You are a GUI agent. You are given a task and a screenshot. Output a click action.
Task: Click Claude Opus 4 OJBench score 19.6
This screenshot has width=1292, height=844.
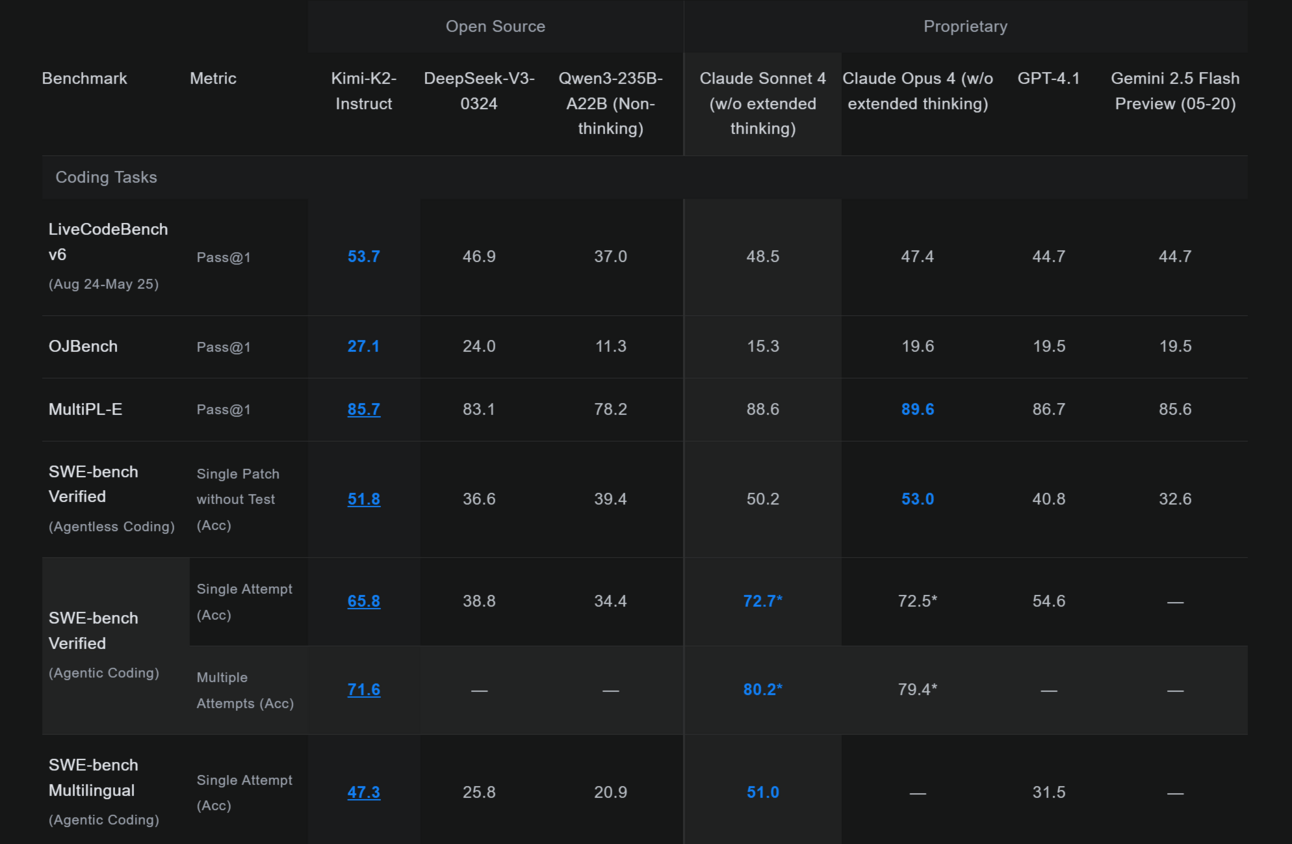pyautogui.click(x=918, y=346)
